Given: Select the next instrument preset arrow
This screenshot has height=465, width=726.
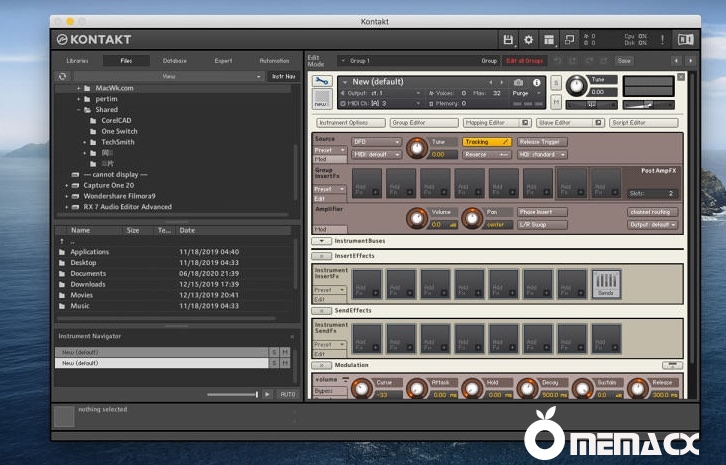Looking at the screenshot, I should coord(501,82).
